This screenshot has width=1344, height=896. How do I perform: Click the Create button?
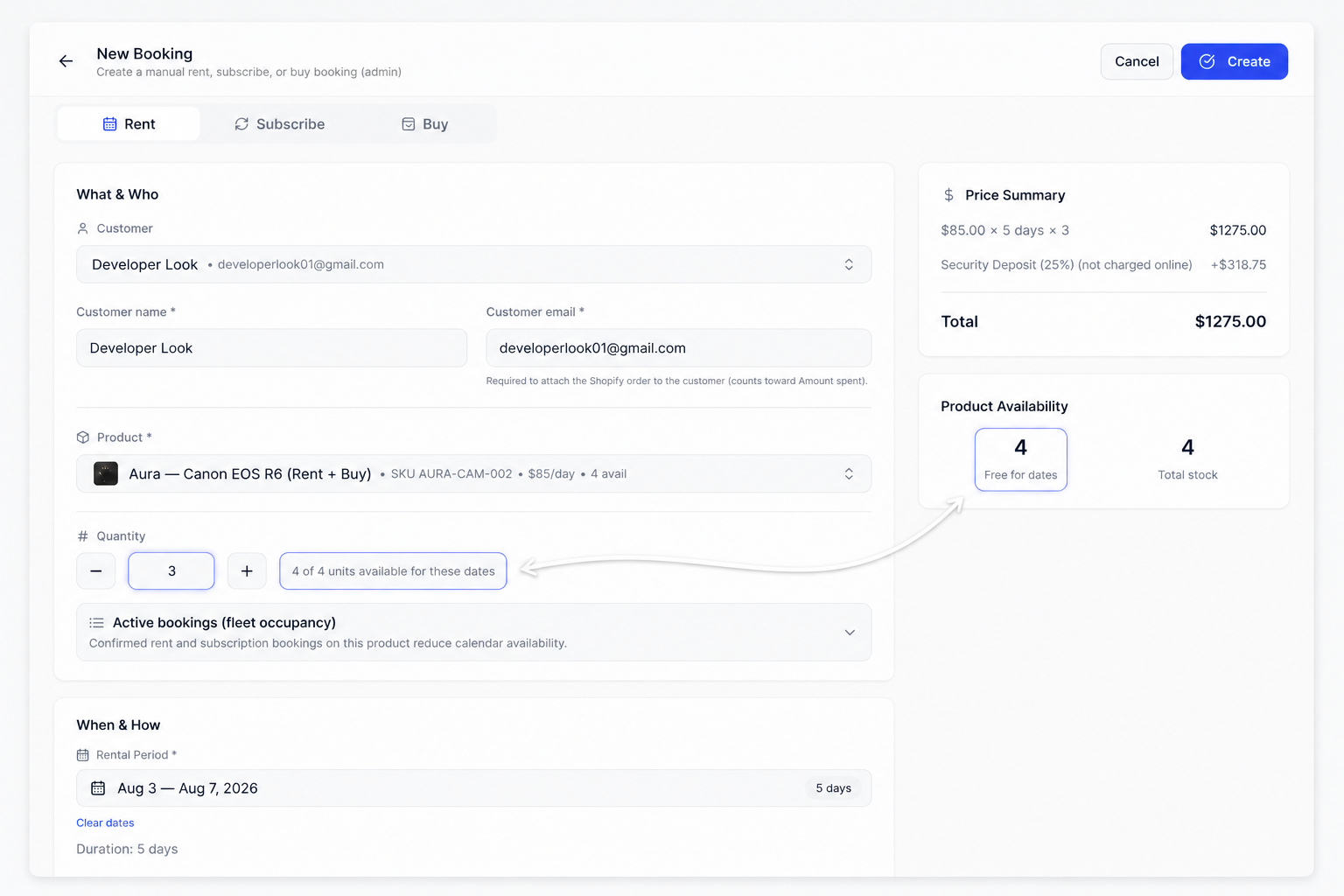coord(1234,61)
